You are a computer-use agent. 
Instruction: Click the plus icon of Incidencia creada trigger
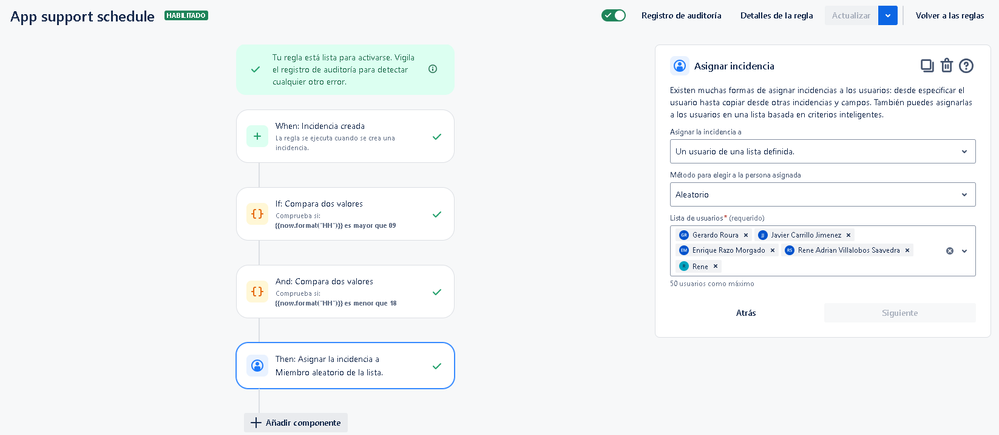tap(257, 136)
